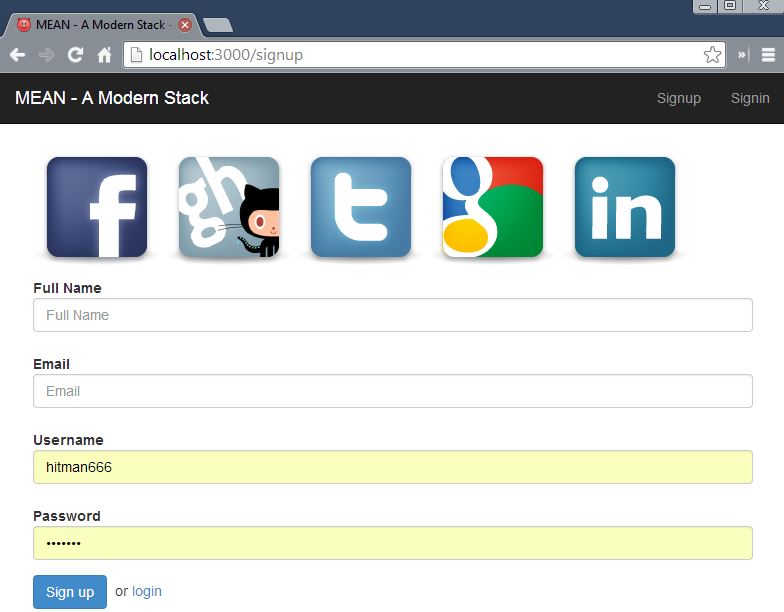Image resolution: width=784 pixels, height=612 pixels.
Task: Close the MEAN tab using its X
Action: click(x=185, y=25)
